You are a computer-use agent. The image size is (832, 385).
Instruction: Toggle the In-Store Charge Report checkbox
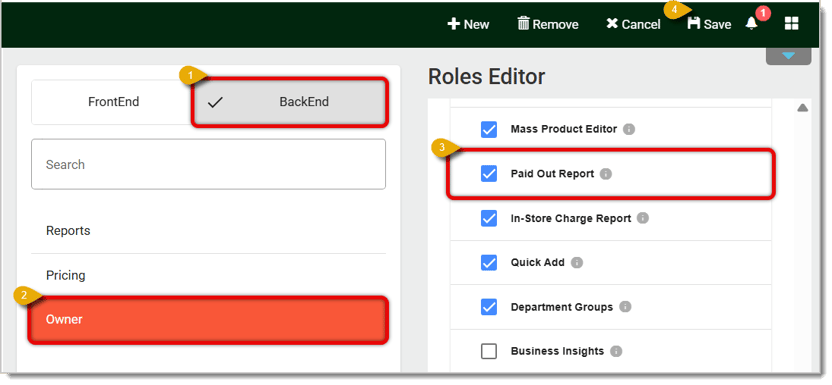point(489,218)
